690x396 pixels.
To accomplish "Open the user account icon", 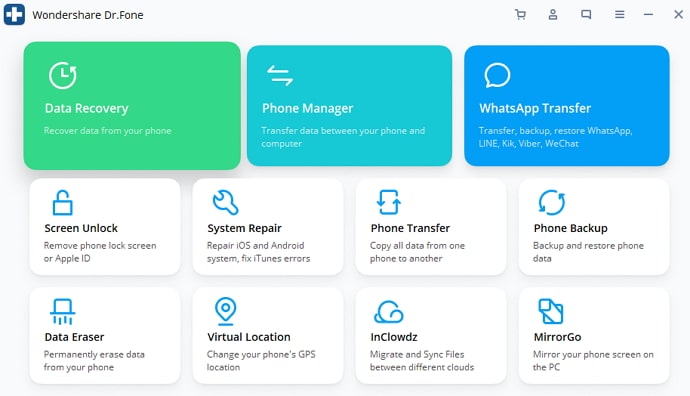I will click(553, 15).
